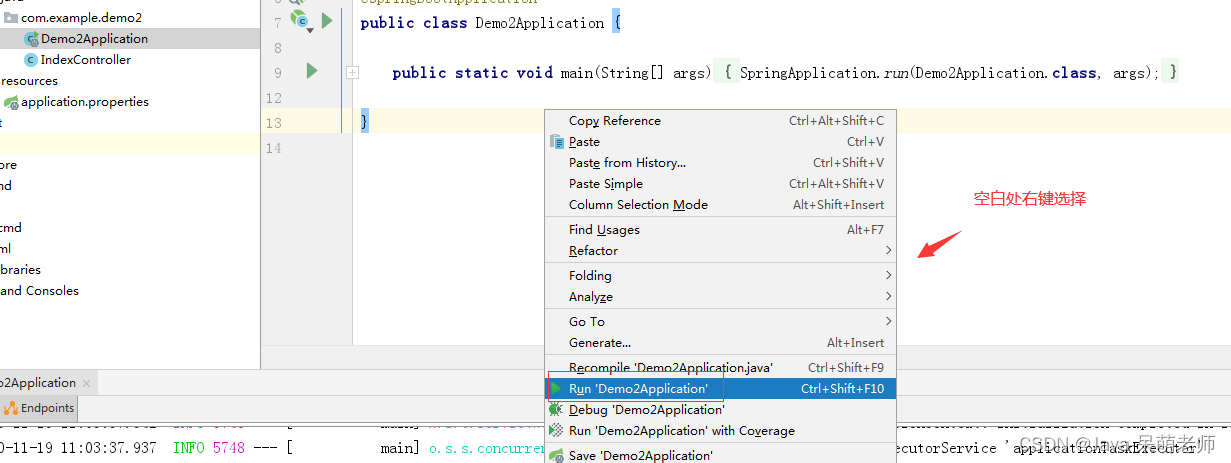Expand the Go To submenu arrow
Image resolution: width=1231 pixels, height=463 pixels.
[888, 321]
